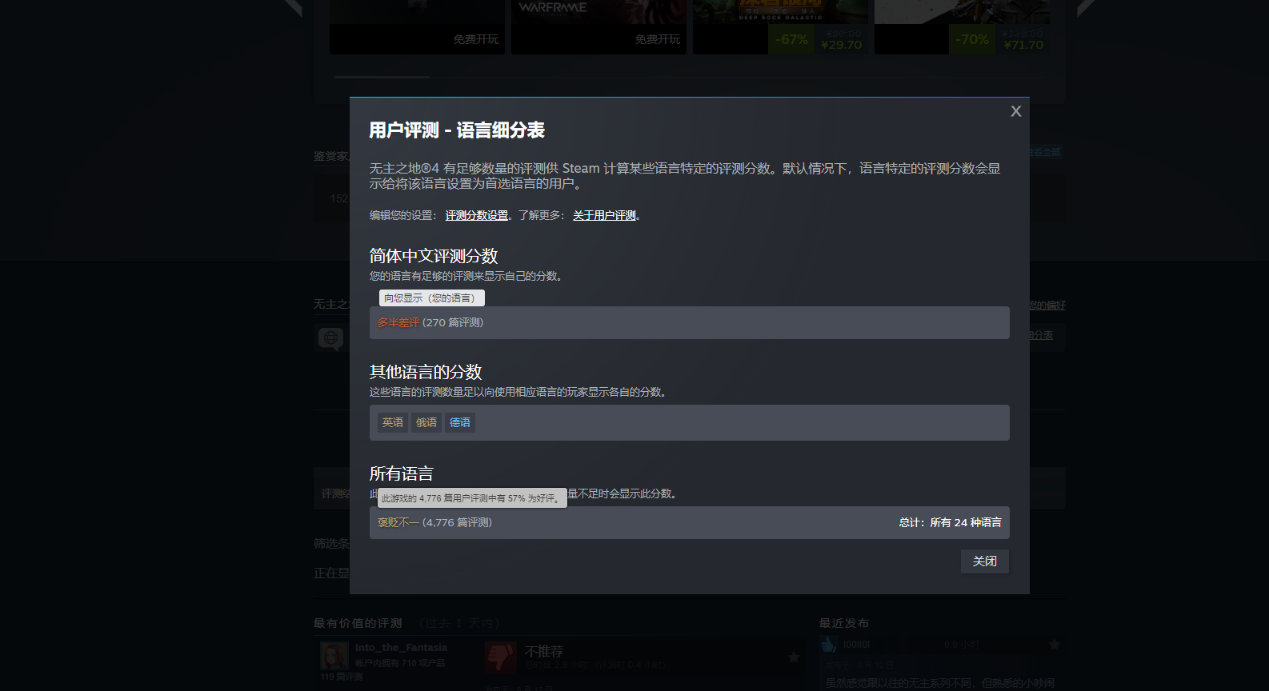The image size is (1269, 691).
Task: Open the 关于用户评测 link
Action: (x=604, y=215)
